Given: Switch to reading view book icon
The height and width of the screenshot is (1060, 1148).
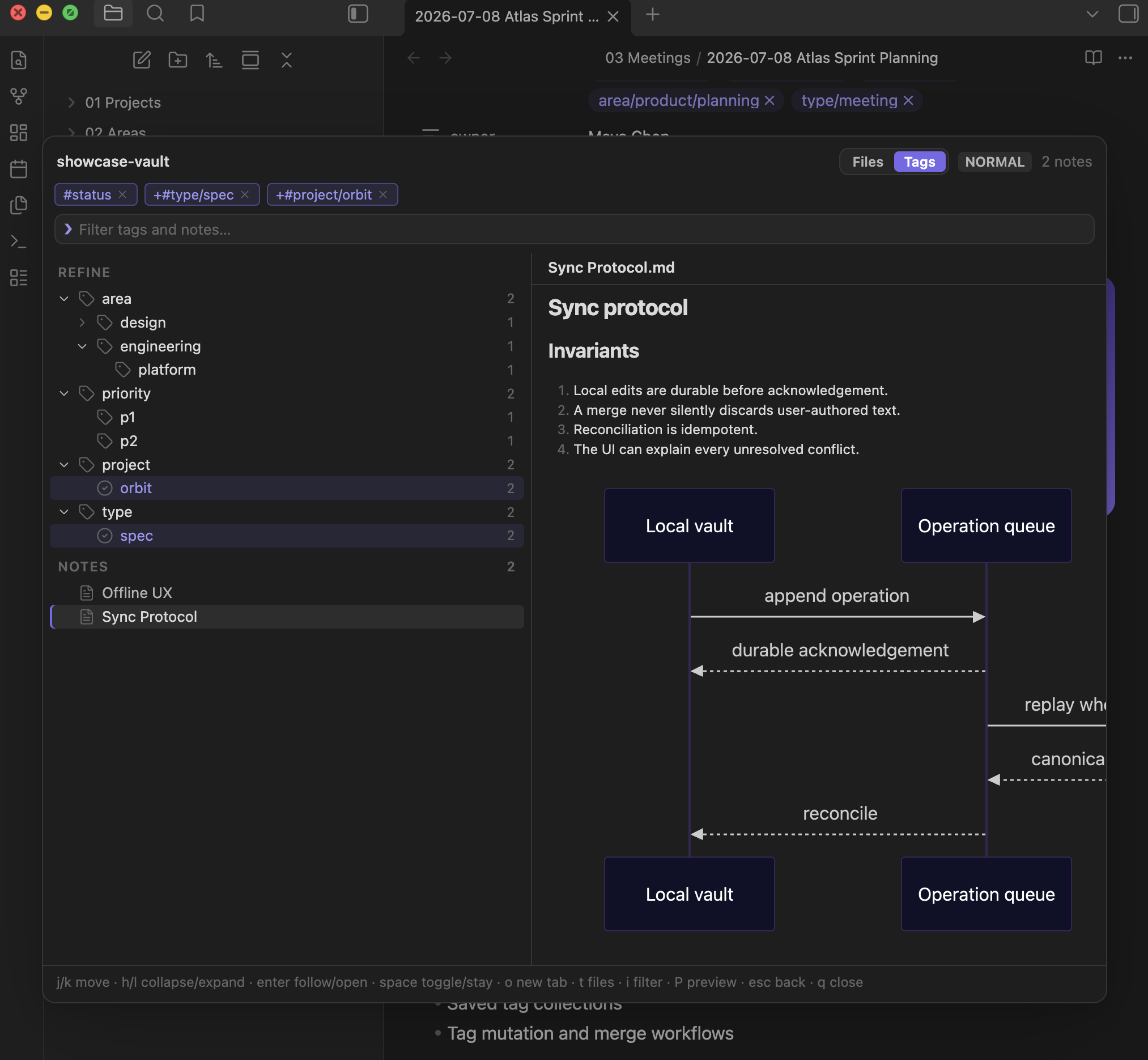Looking at the screenshot, I should (1093, 58).
